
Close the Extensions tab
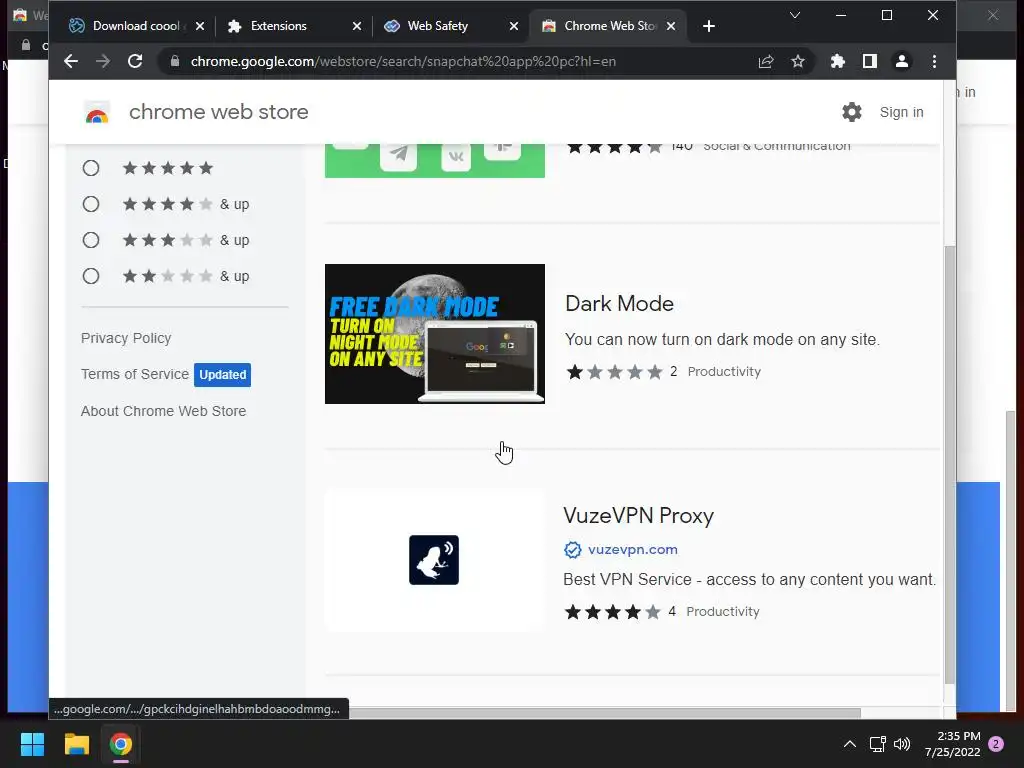357,26
